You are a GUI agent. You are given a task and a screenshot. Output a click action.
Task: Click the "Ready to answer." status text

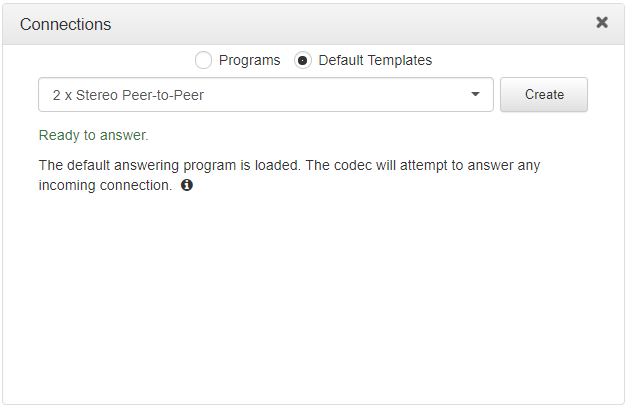[x=93, y=135]
